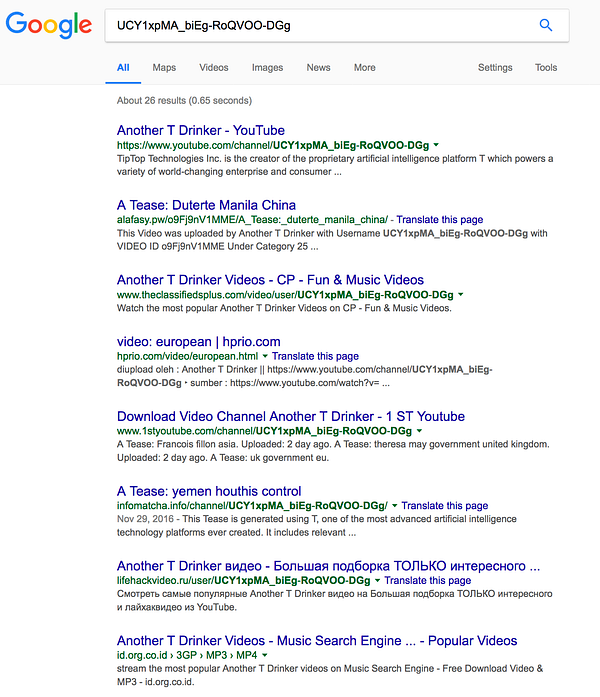Click the alafasy.pw green URL text
The height and width of the screenshot is (697, 600).
pyautogui.click(x=252, y=220)
